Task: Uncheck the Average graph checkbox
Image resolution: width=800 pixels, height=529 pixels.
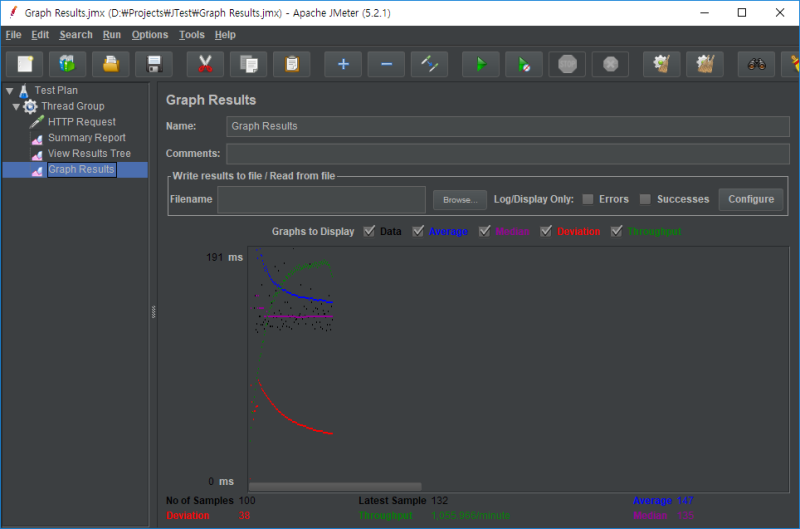Action: tap(418, 231)
